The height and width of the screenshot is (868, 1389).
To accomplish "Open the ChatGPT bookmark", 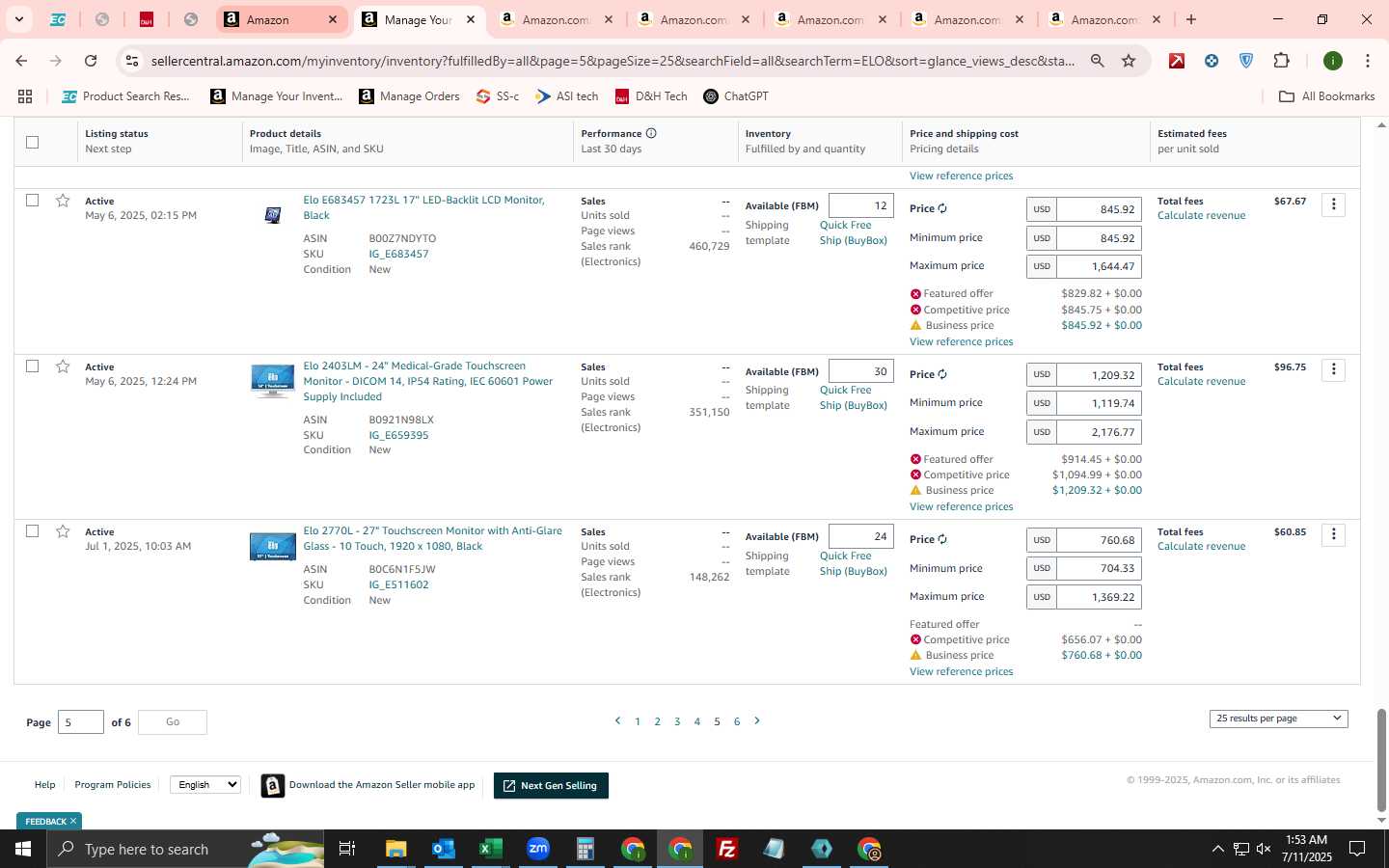I will [x=736, y=96].
